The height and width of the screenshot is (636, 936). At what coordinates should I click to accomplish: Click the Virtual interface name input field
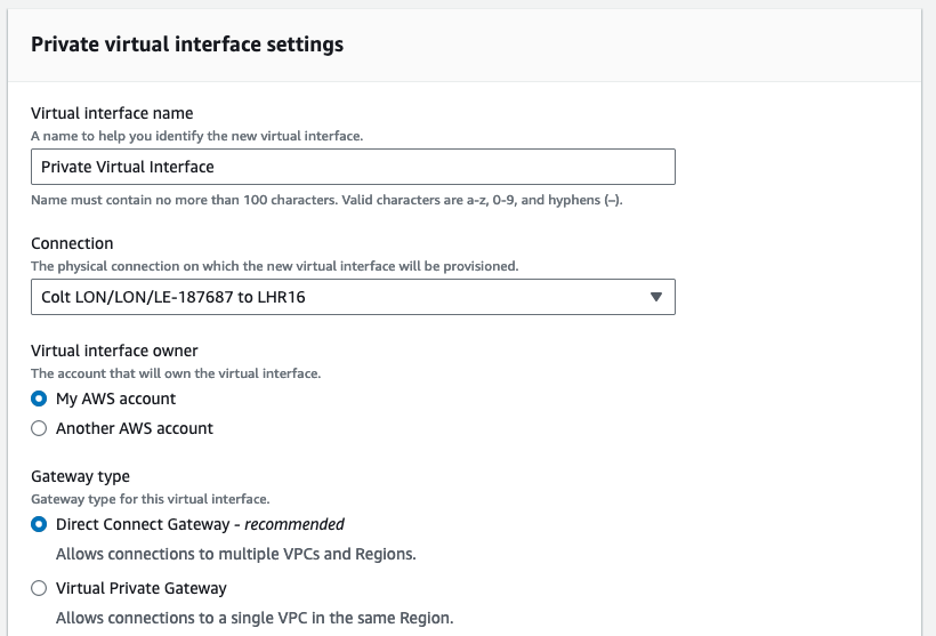(x=350, y=166)
